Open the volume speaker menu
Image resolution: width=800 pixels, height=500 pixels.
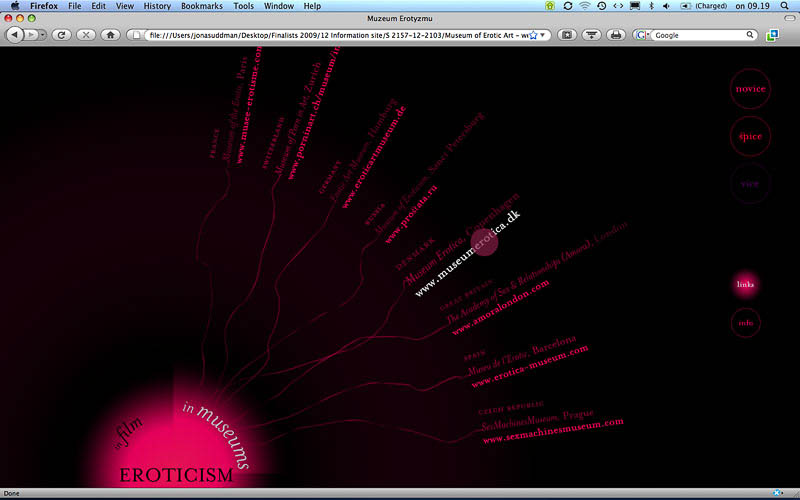coord(666,6)
